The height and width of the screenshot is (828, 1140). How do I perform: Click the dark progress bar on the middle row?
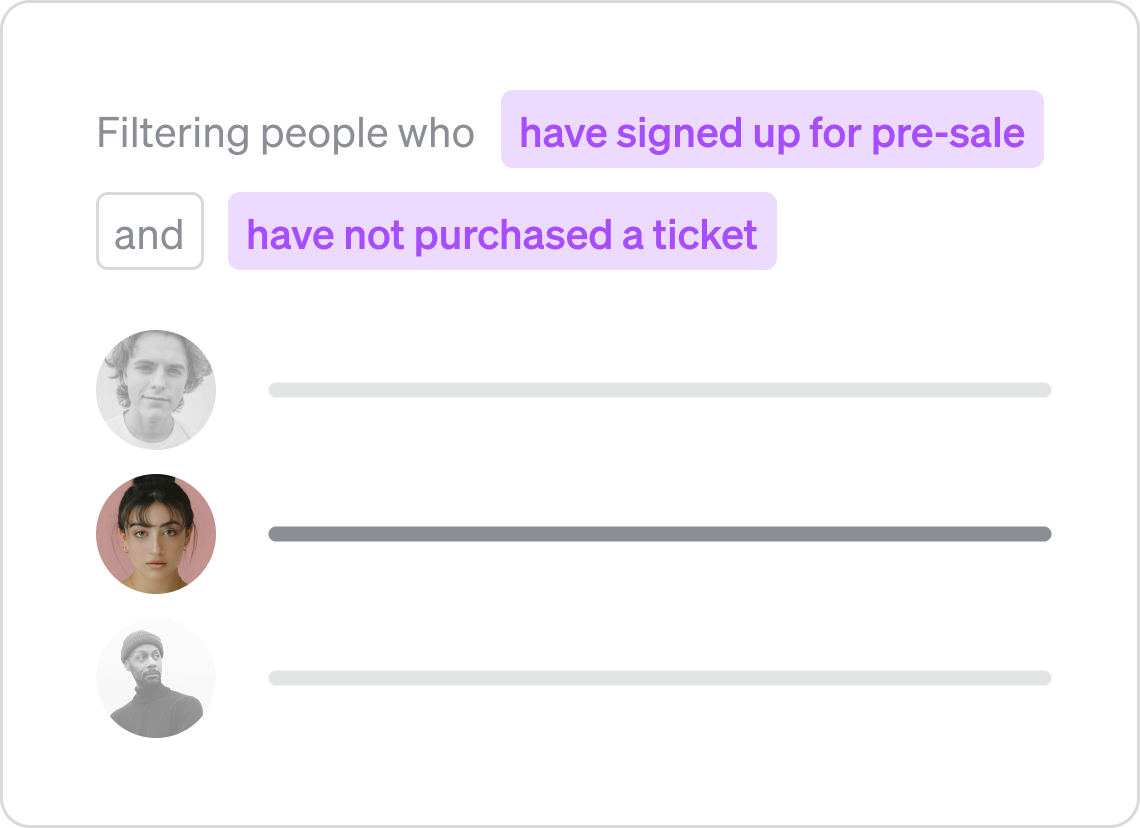(x=658, y=533)
